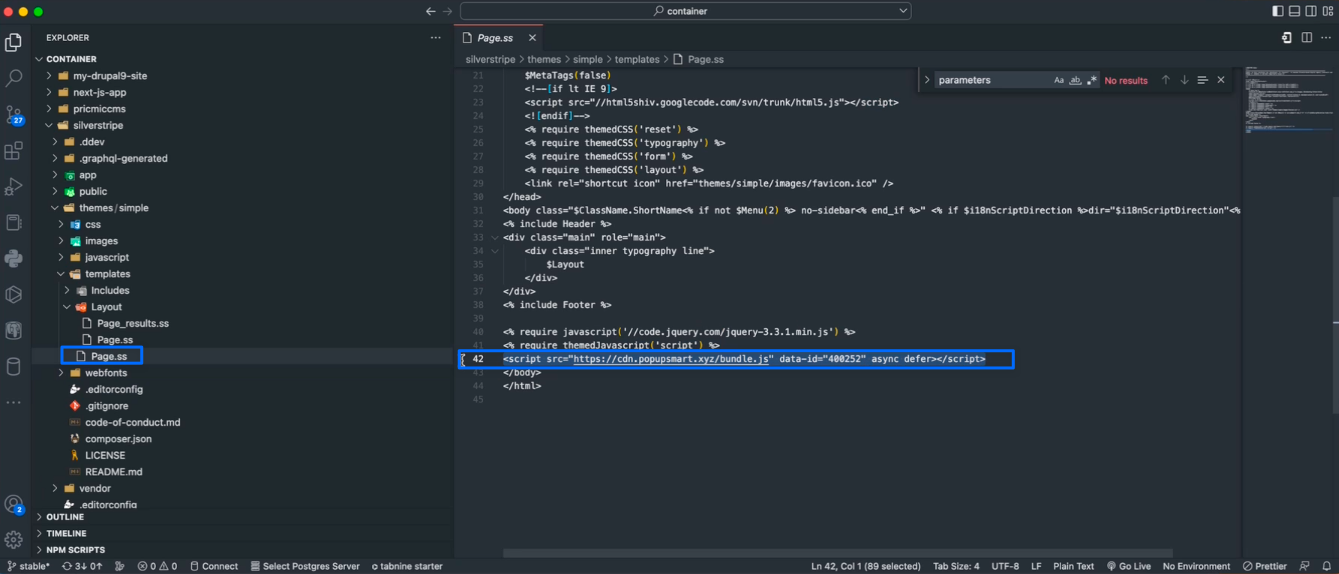Click the 'stable*' git branch status item
Image resolution: width=1339 pixels, height=574 pixels.
click(x=28, y=566)
